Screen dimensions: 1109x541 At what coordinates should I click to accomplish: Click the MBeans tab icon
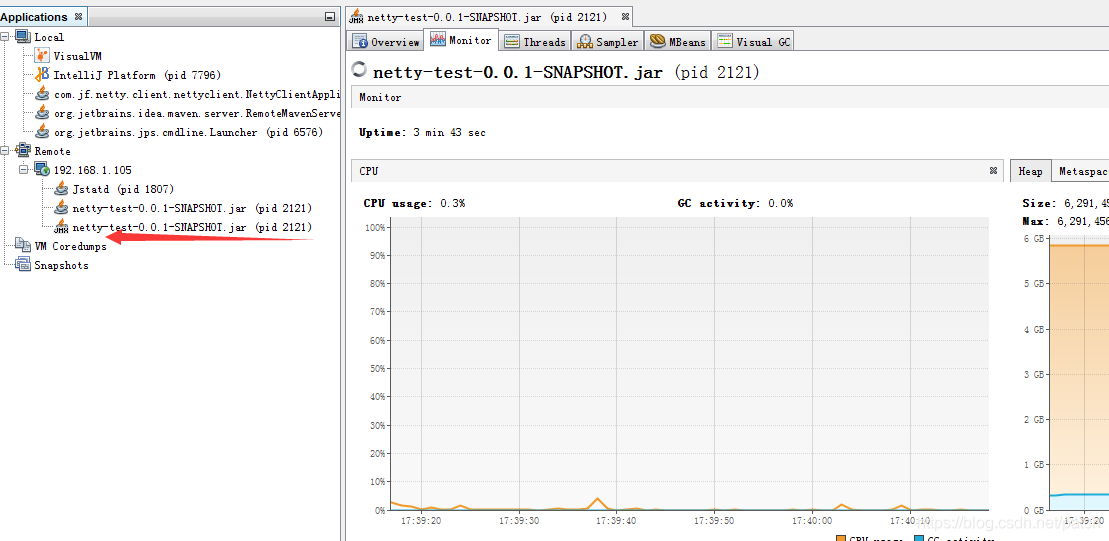657,41
